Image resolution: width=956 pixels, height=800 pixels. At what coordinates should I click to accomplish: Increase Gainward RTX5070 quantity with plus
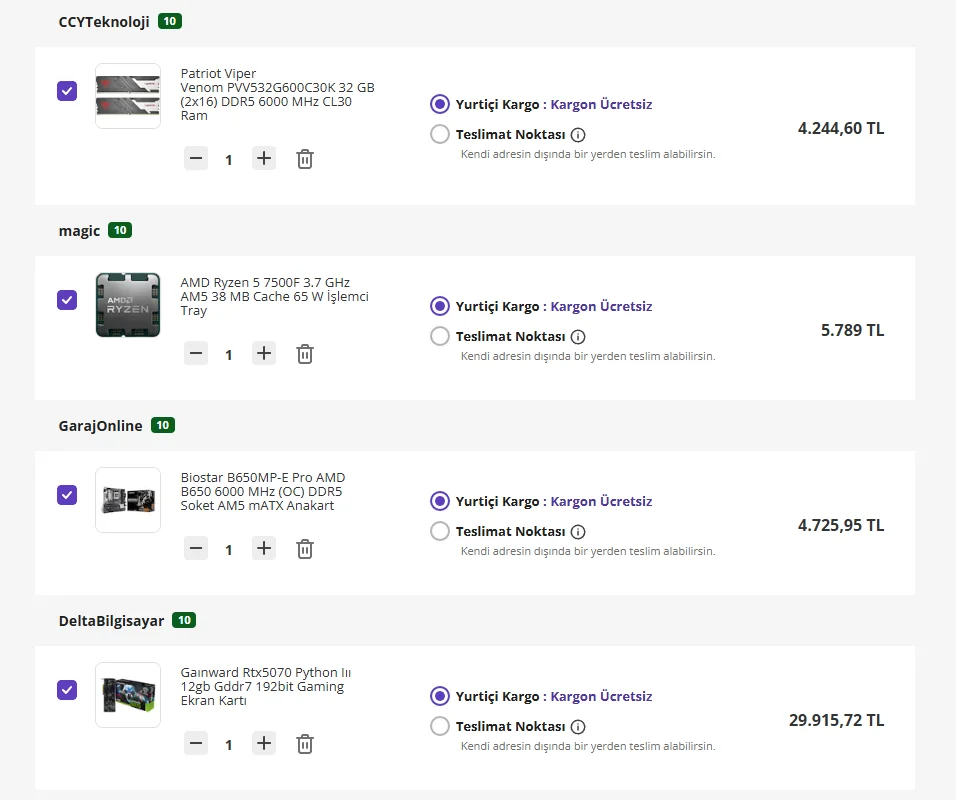264,743
